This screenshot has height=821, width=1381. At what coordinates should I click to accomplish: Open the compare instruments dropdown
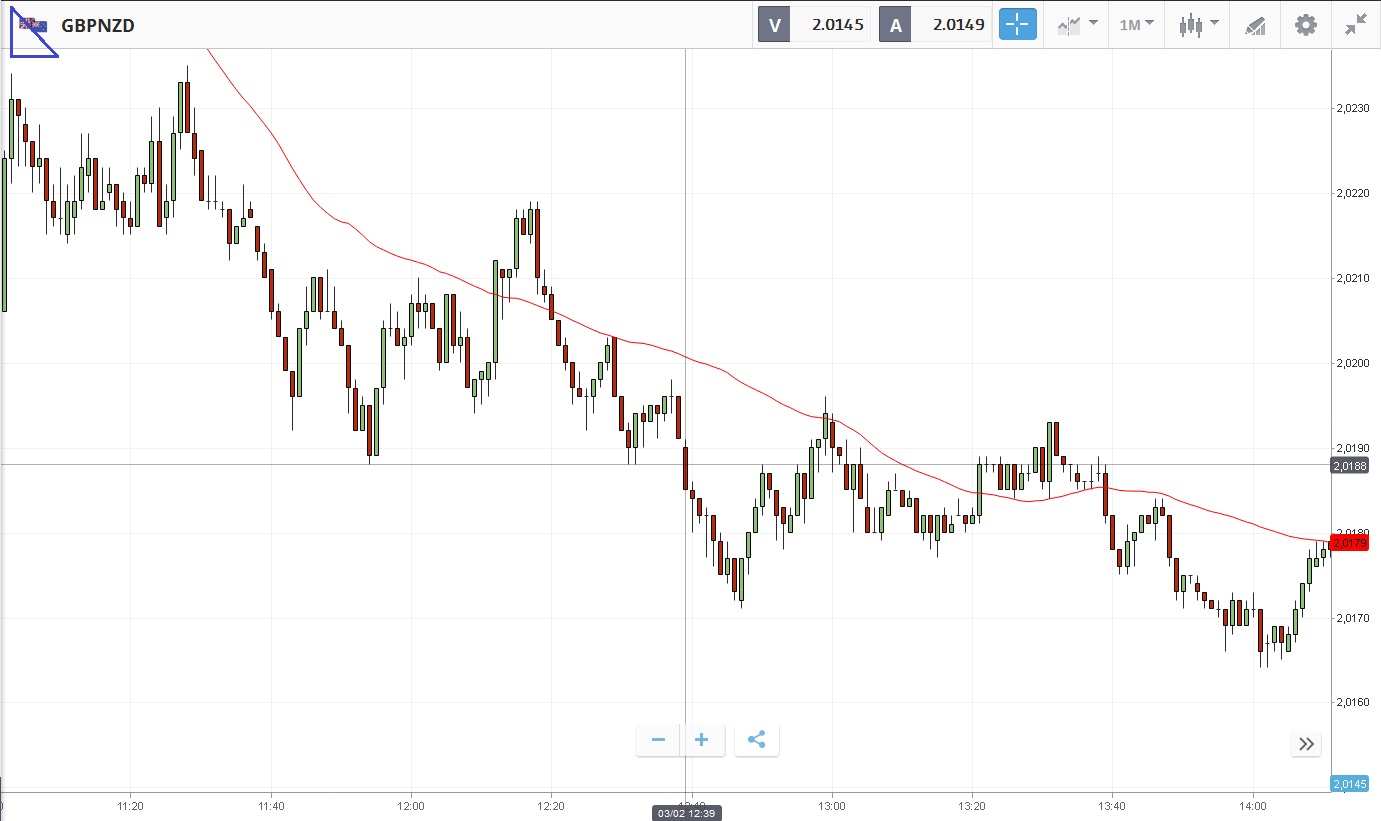coord(1077,25)
